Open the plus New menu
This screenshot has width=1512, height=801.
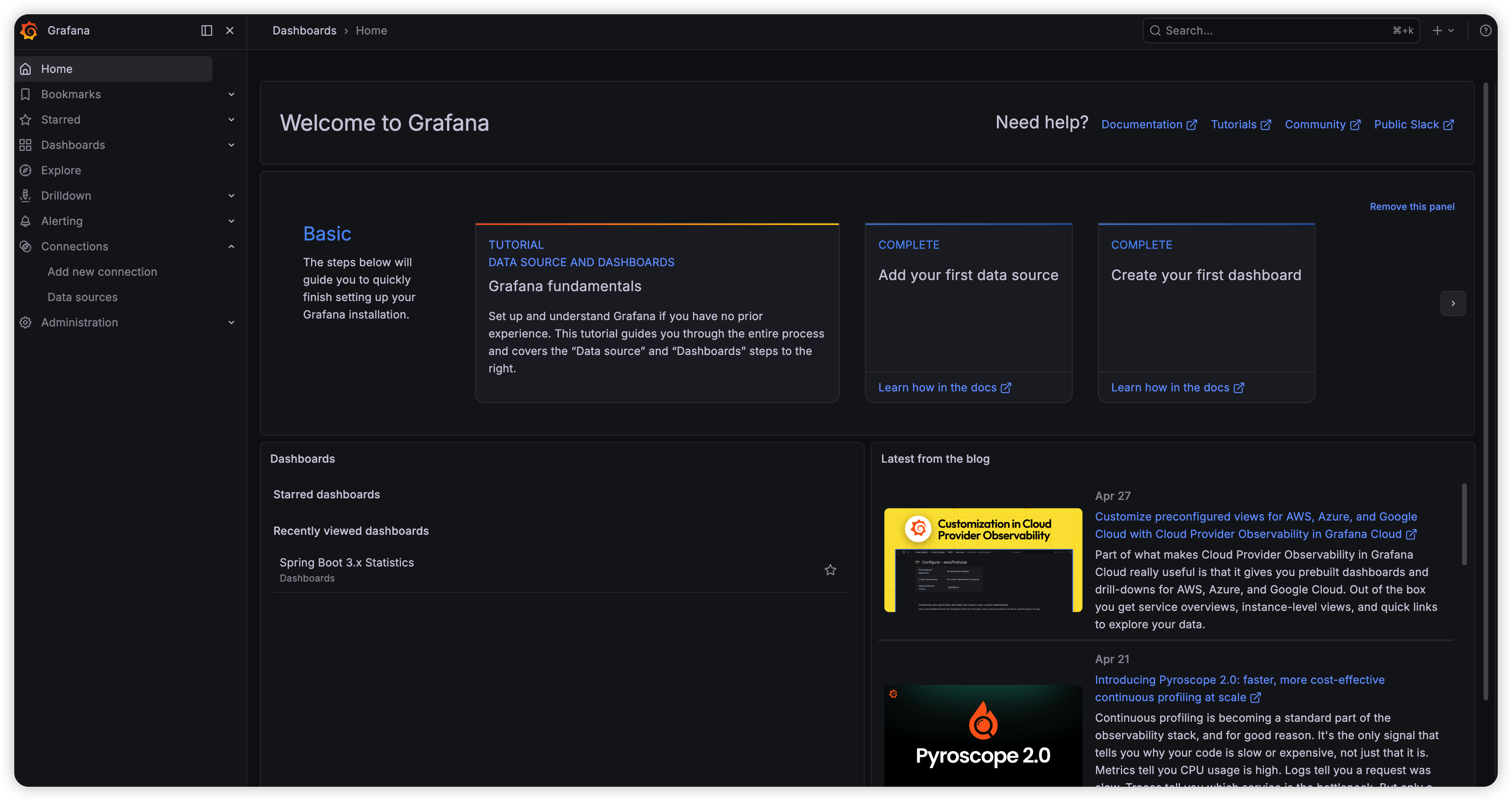point(1443,31)
